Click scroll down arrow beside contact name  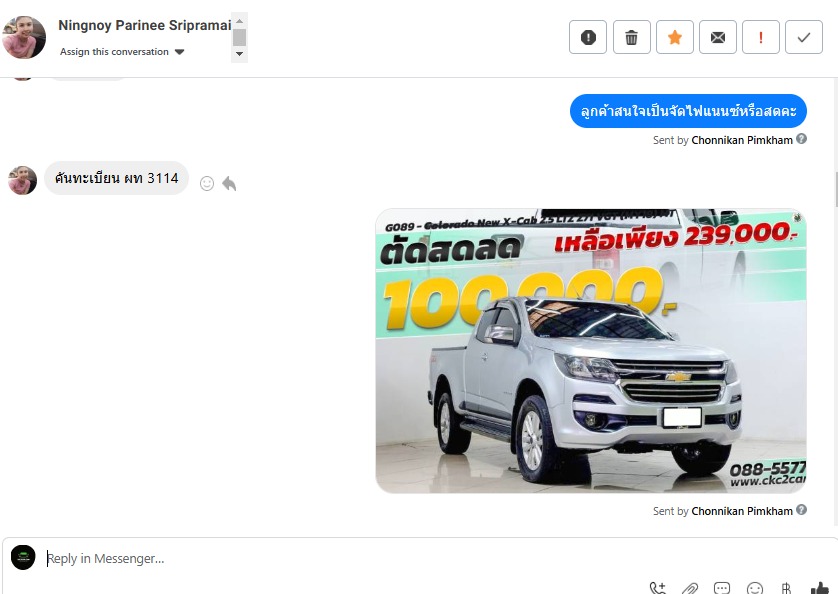[239, 53]
